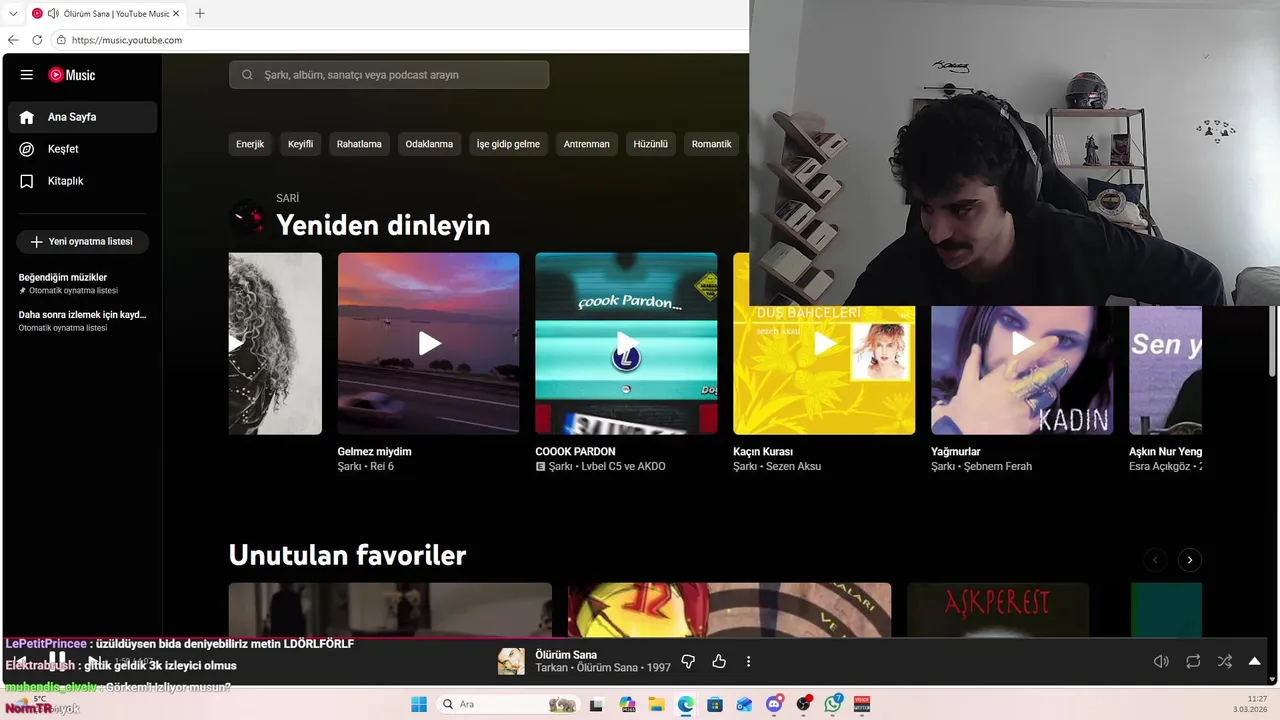Click the browser back arrow

13,40
